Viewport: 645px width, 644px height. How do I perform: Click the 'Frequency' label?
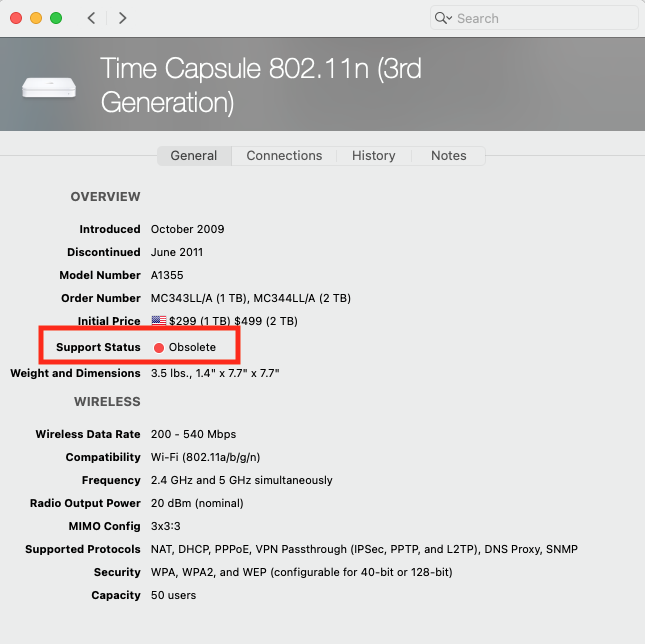pos(111,480)
